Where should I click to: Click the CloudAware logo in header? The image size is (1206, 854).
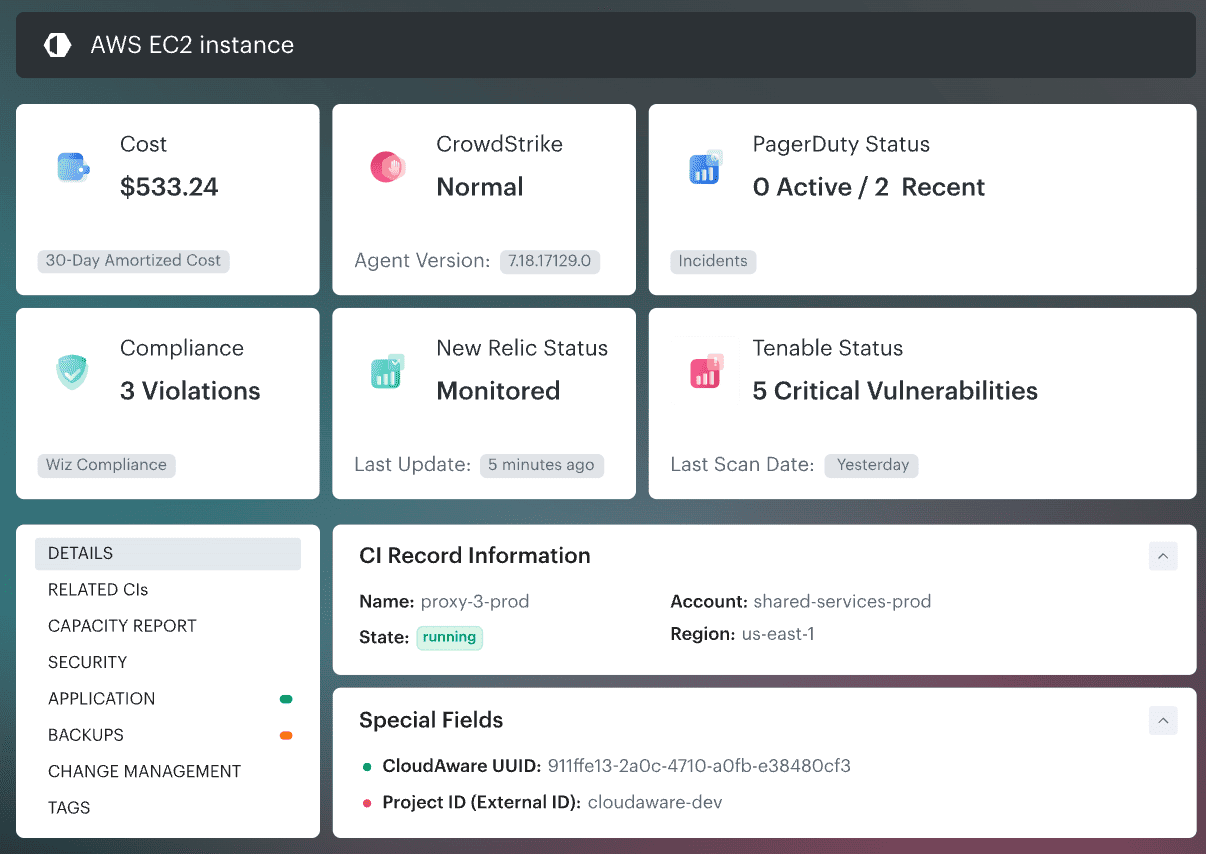pos(57,45)
